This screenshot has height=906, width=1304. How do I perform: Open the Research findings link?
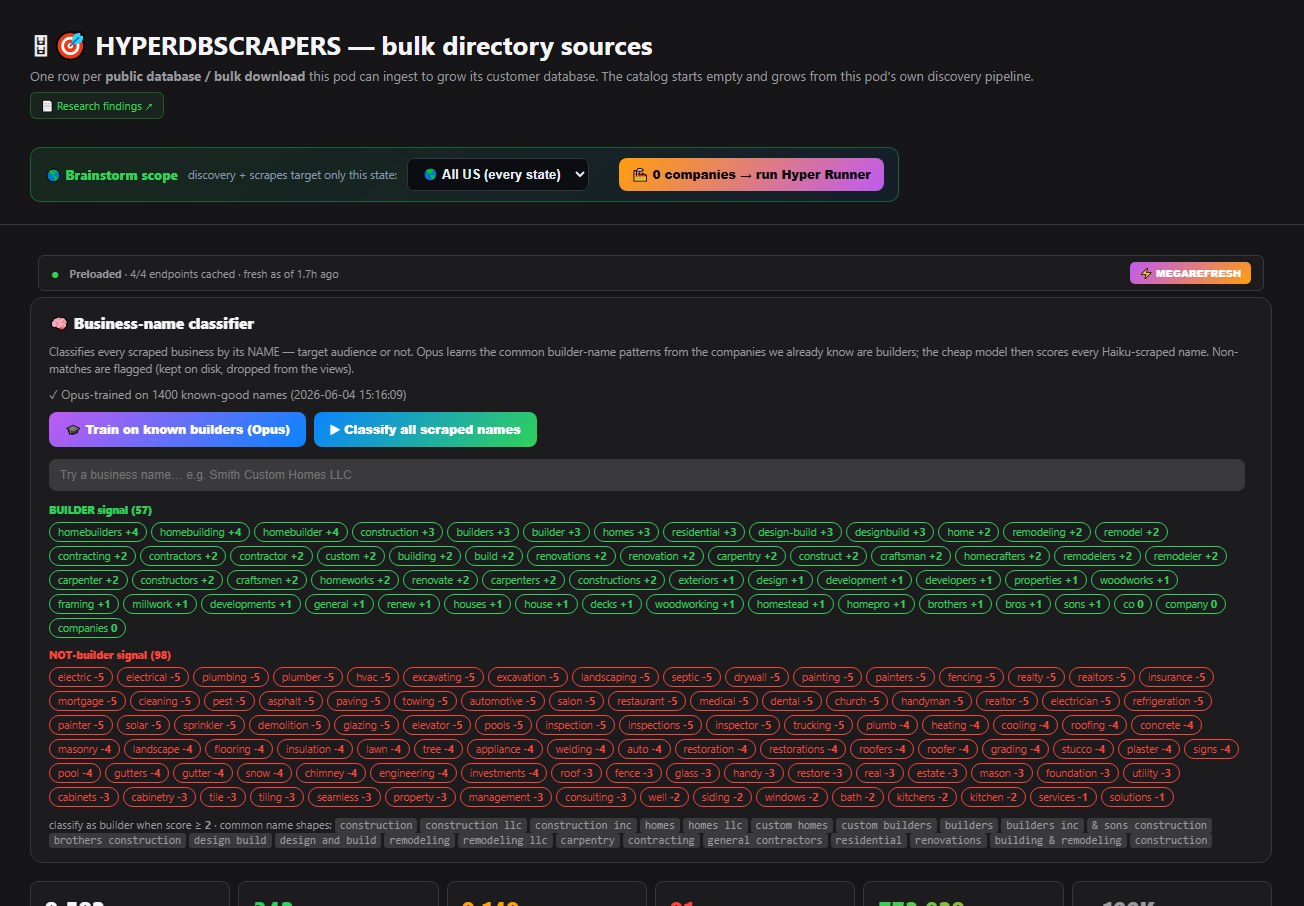(97, 106)
